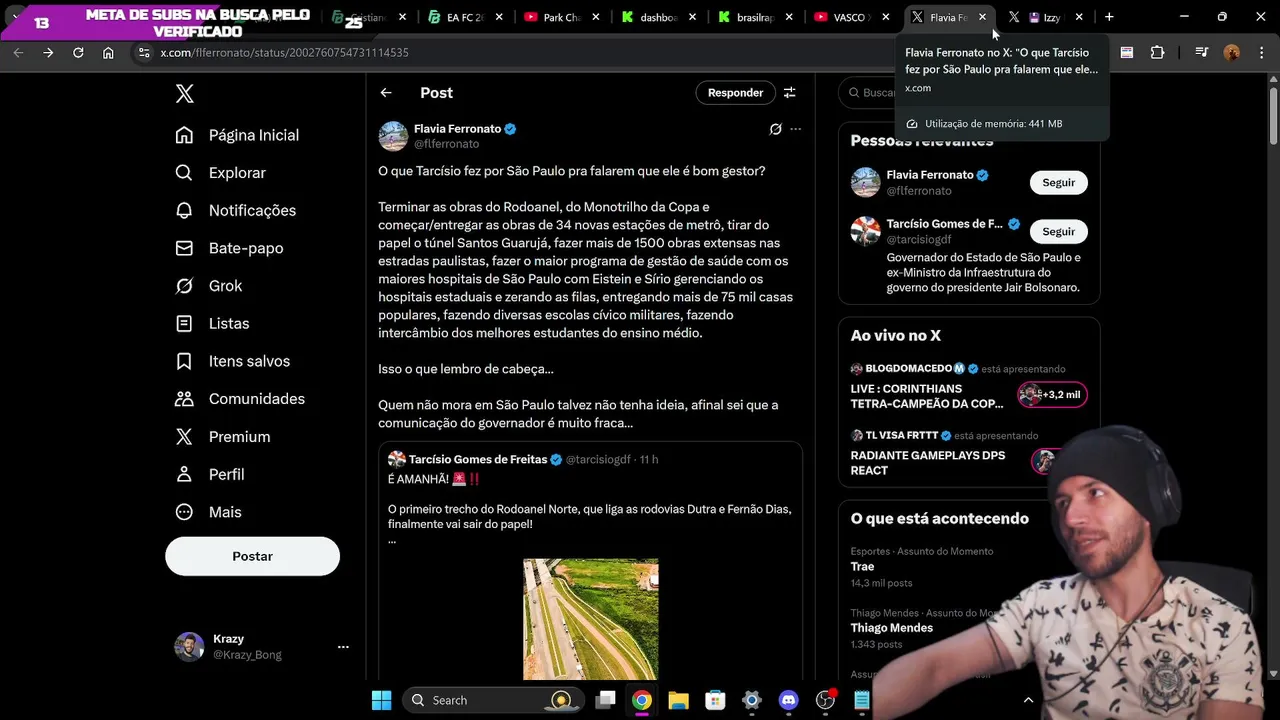Open the X logo home link
The height and width of the screenshot is (720, 1280).
pyautogui.click(x=185, y=94)
